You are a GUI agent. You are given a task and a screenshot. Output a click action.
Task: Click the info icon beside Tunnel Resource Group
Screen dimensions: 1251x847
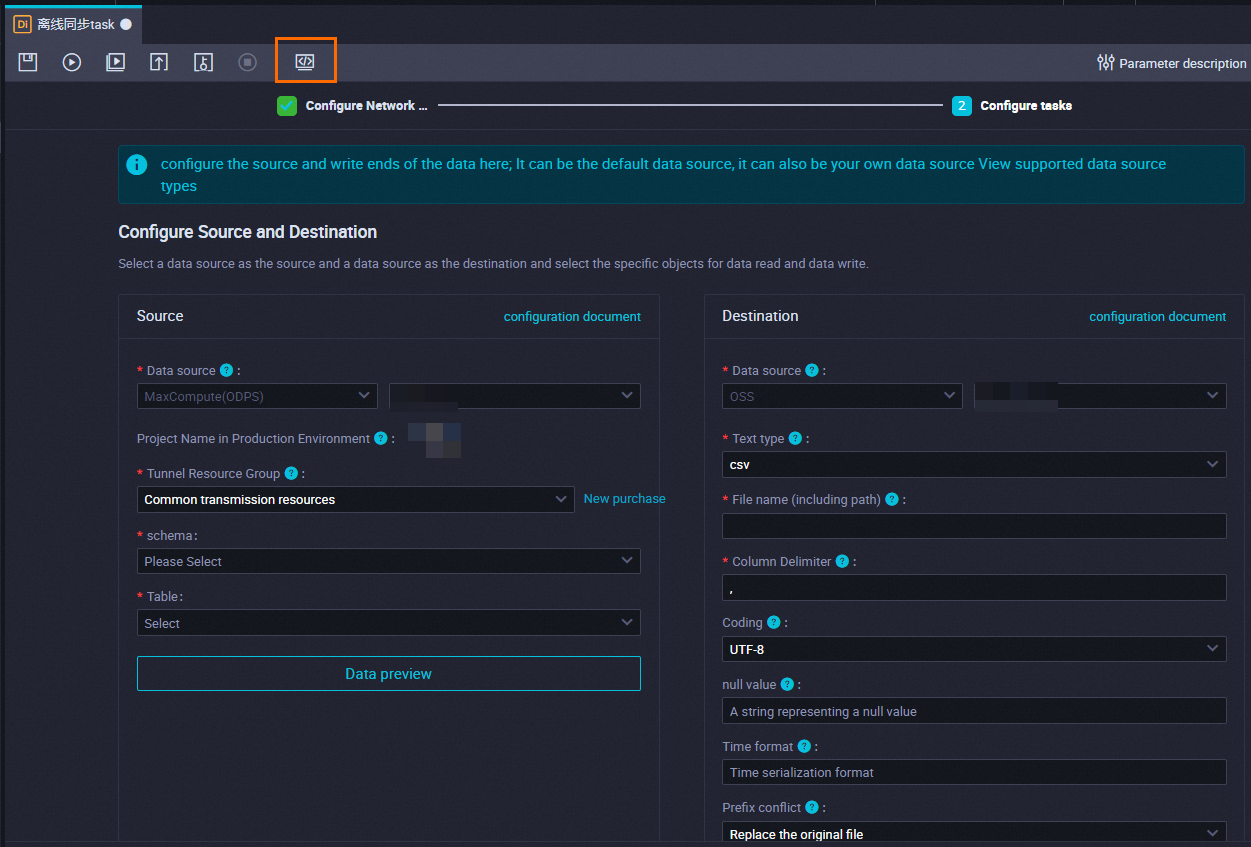click(x=290, y=473)
